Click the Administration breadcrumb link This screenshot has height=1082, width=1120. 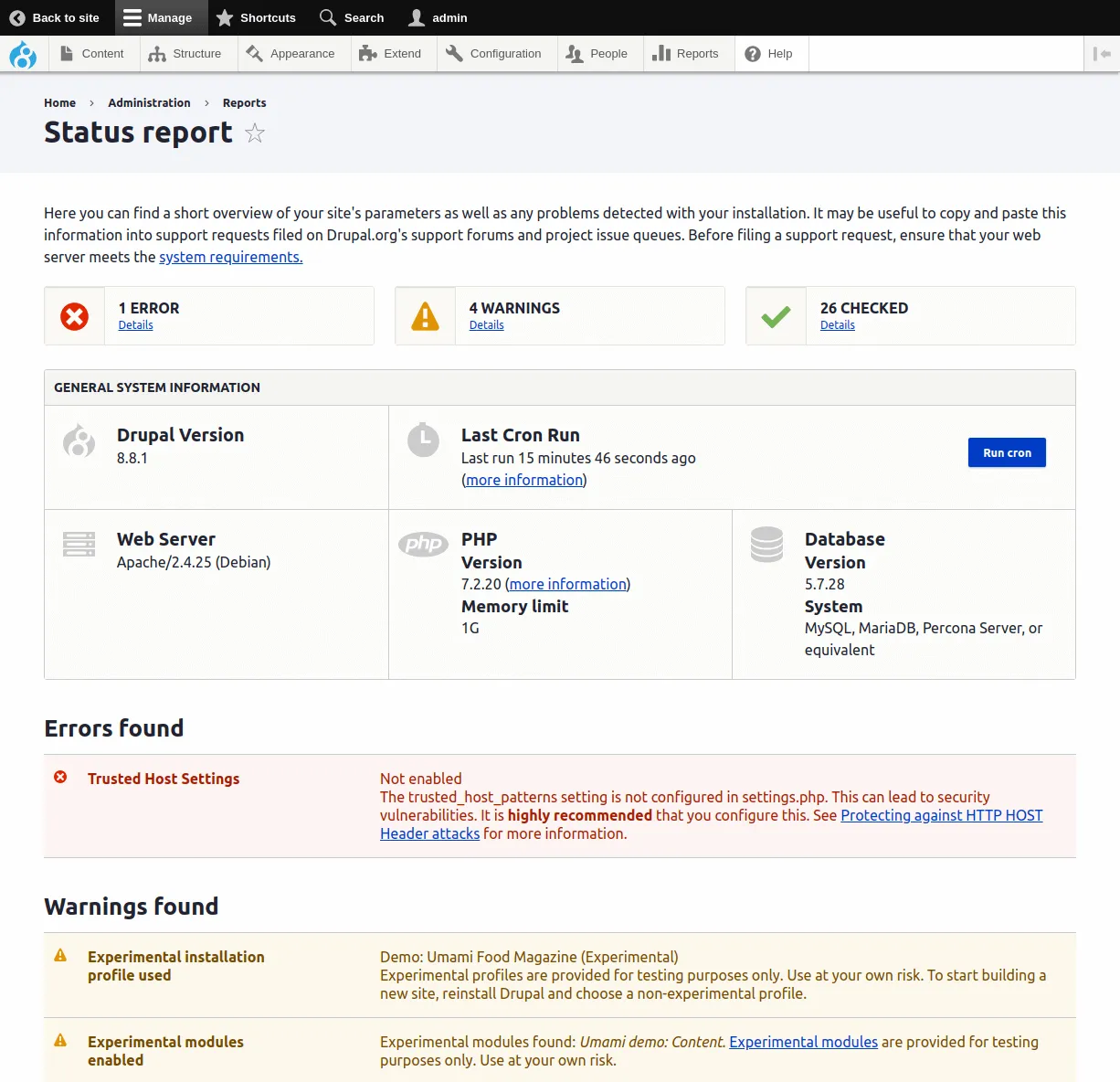pyautogui.click(x=149, y=103)
